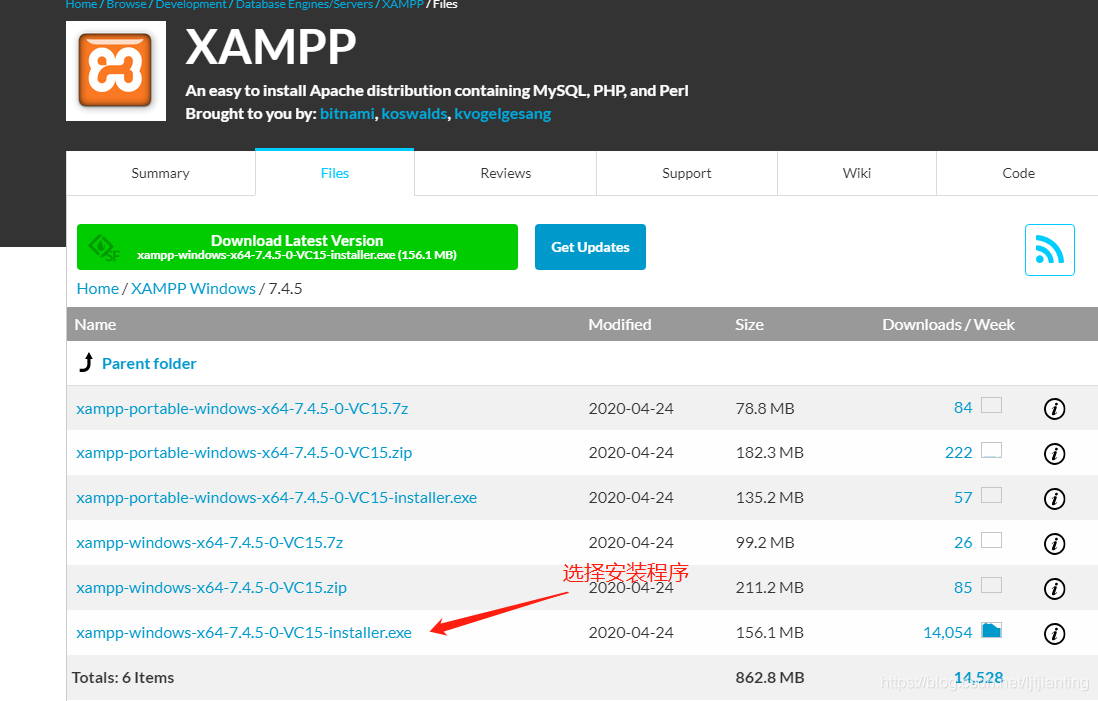The height and width of the screenshot is (701, 1098).
Task: Open the kvogelgesang author link
Action: (502, 113)
